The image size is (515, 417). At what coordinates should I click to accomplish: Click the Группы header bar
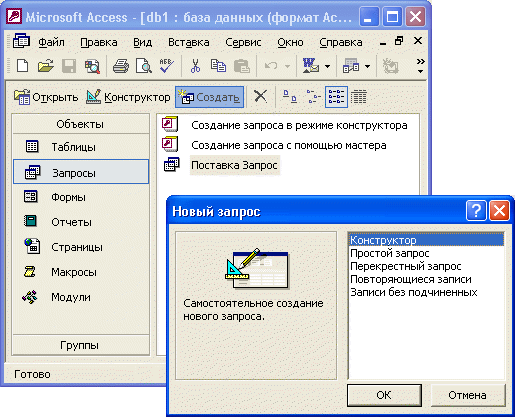click(x=80, y=345)
